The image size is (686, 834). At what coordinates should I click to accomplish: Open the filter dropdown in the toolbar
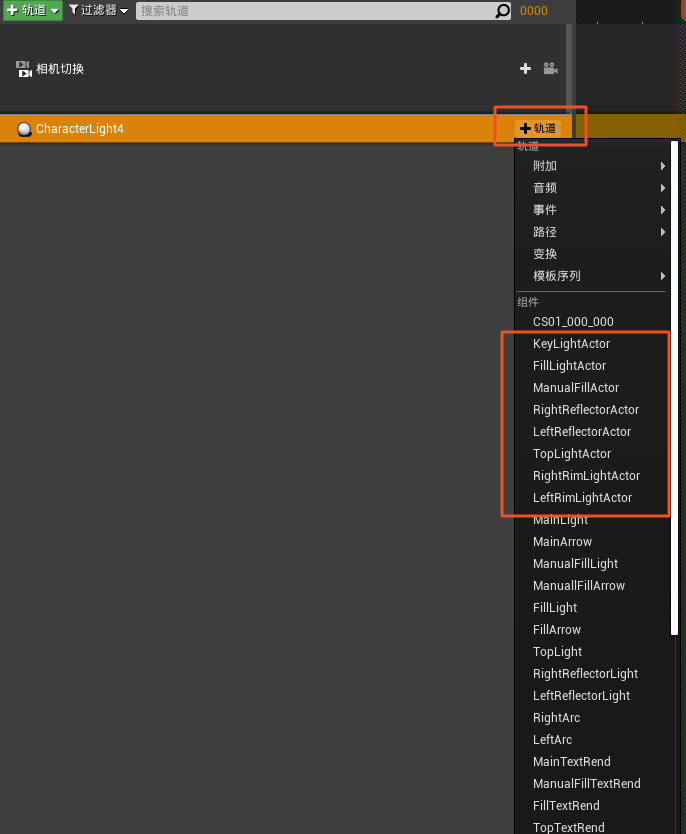click(x=98, y=11)
